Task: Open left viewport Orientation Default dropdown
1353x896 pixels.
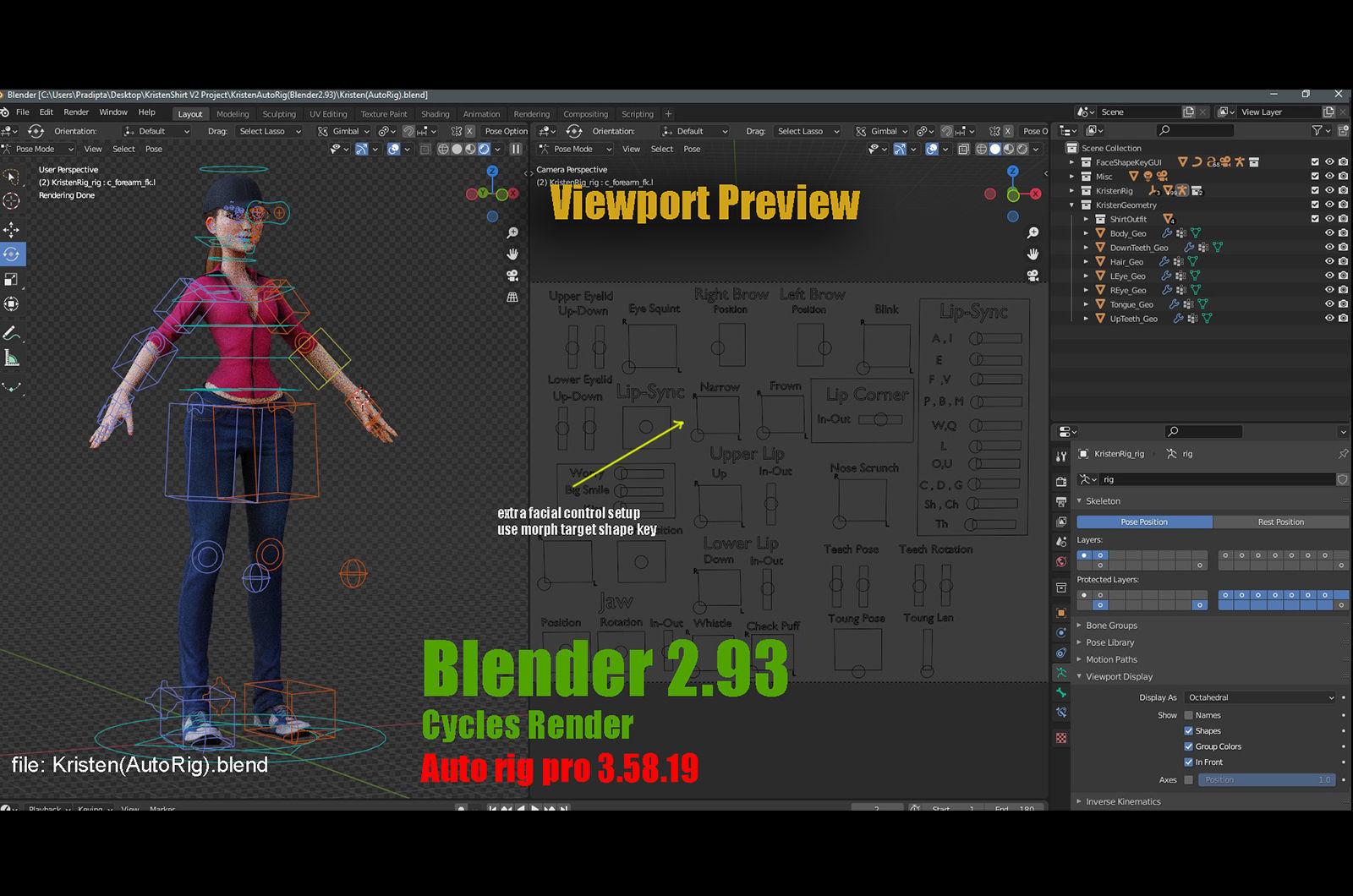Action: tap(157, 131)
